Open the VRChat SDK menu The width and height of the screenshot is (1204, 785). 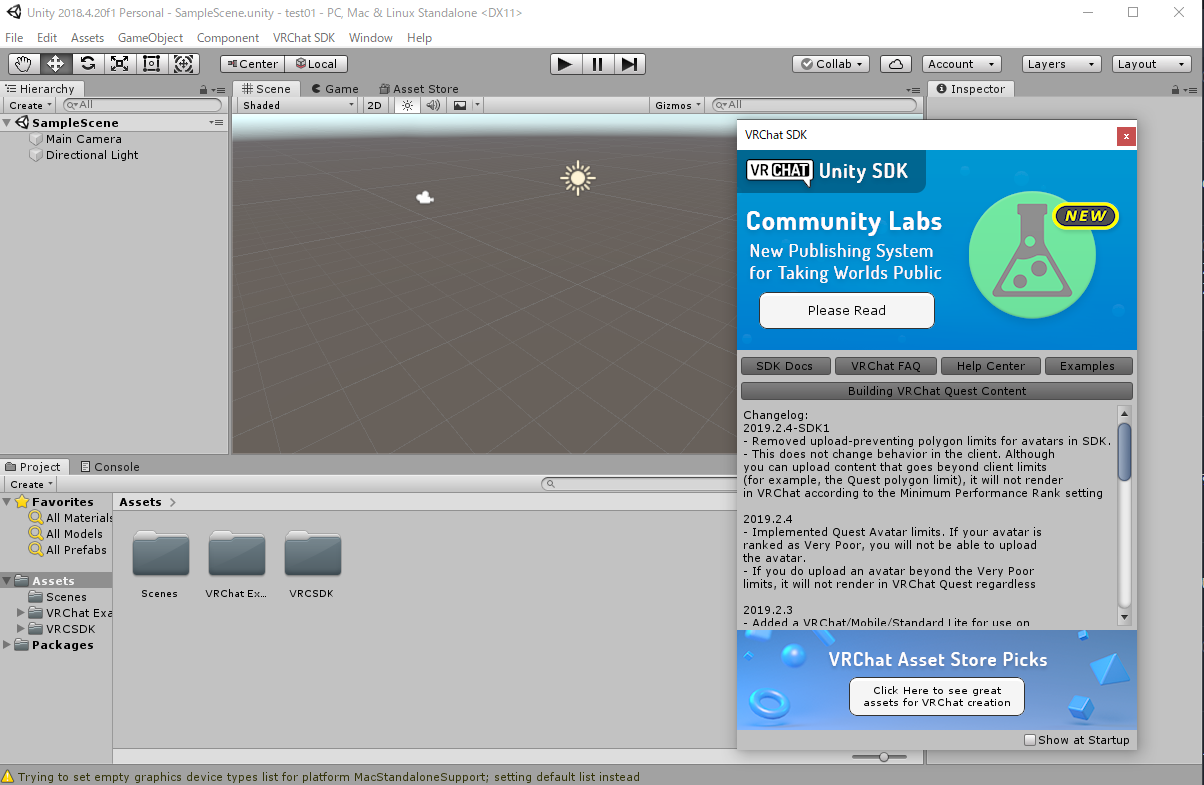click(x=303, y=38)
